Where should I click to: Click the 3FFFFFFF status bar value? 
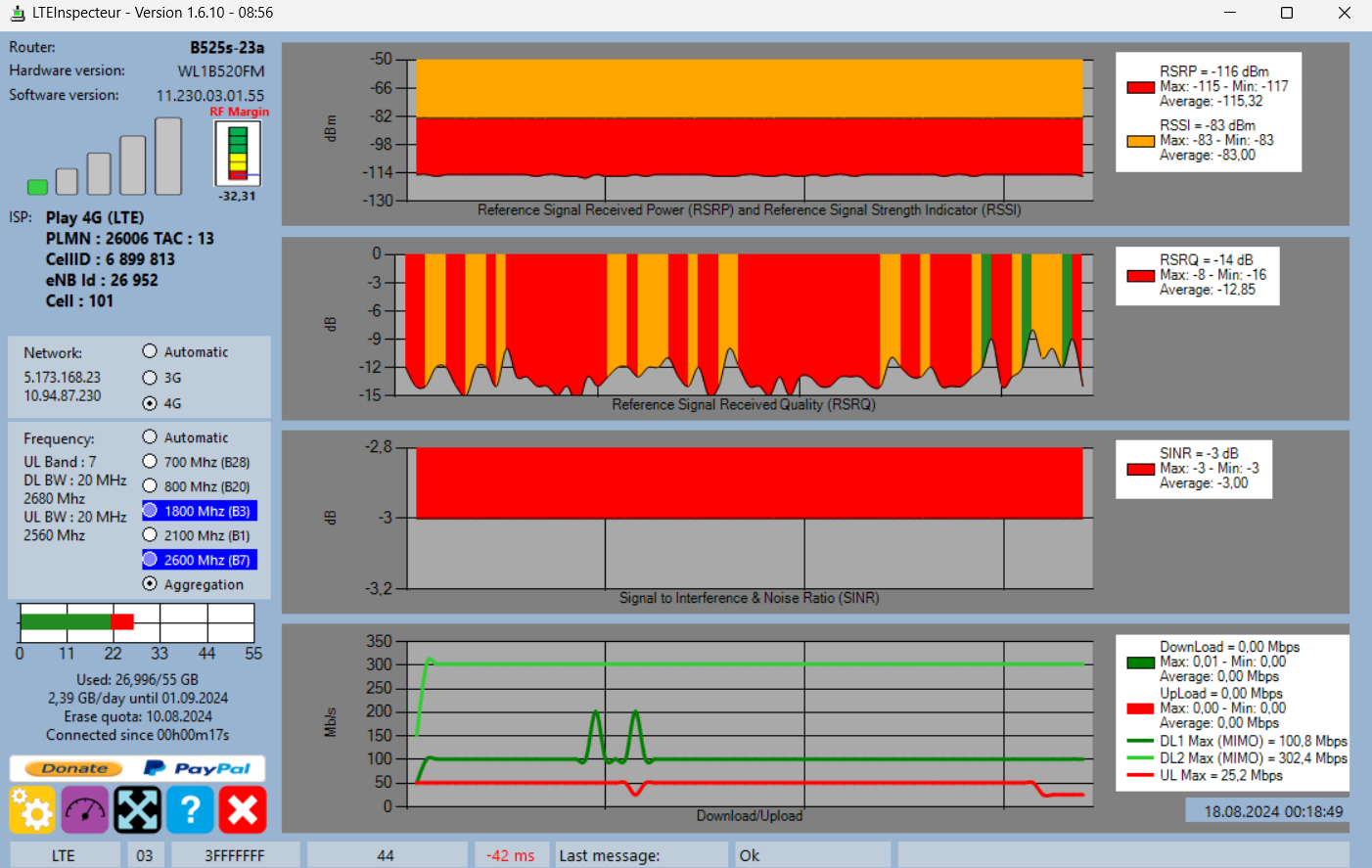235,855
